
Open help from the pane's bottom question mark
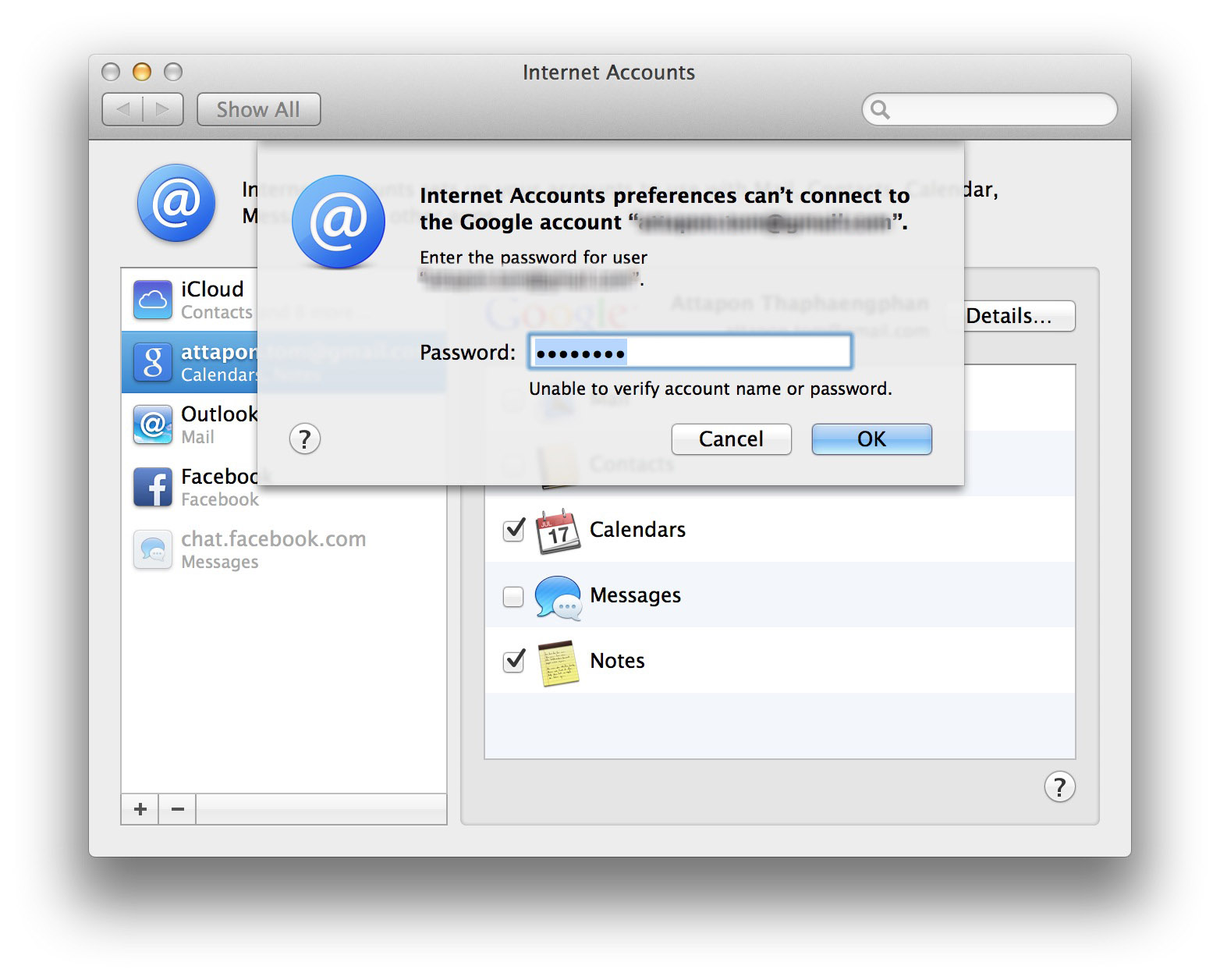click(1059, 786)
